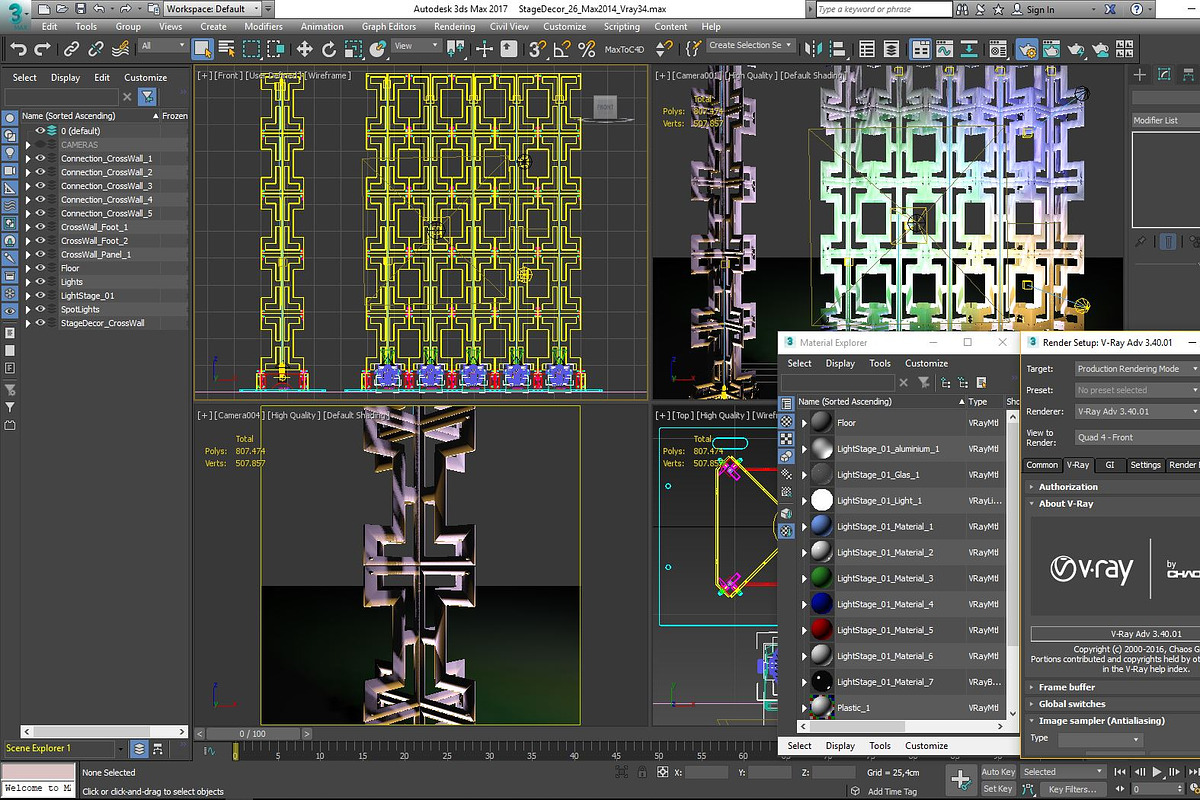Activate Bind to Space Warp tool
Image resolution: width=1200 pixels, height=800 pixels.
tap(120, 48)
